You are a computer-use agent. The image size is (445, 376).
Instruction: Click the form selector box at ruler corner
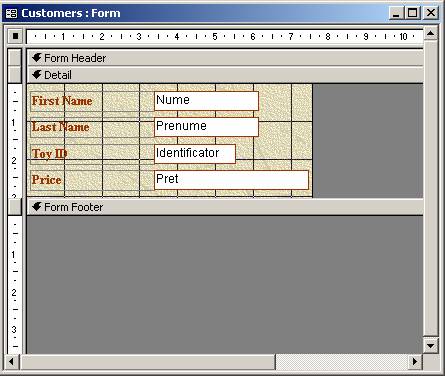tap(15, 36)
